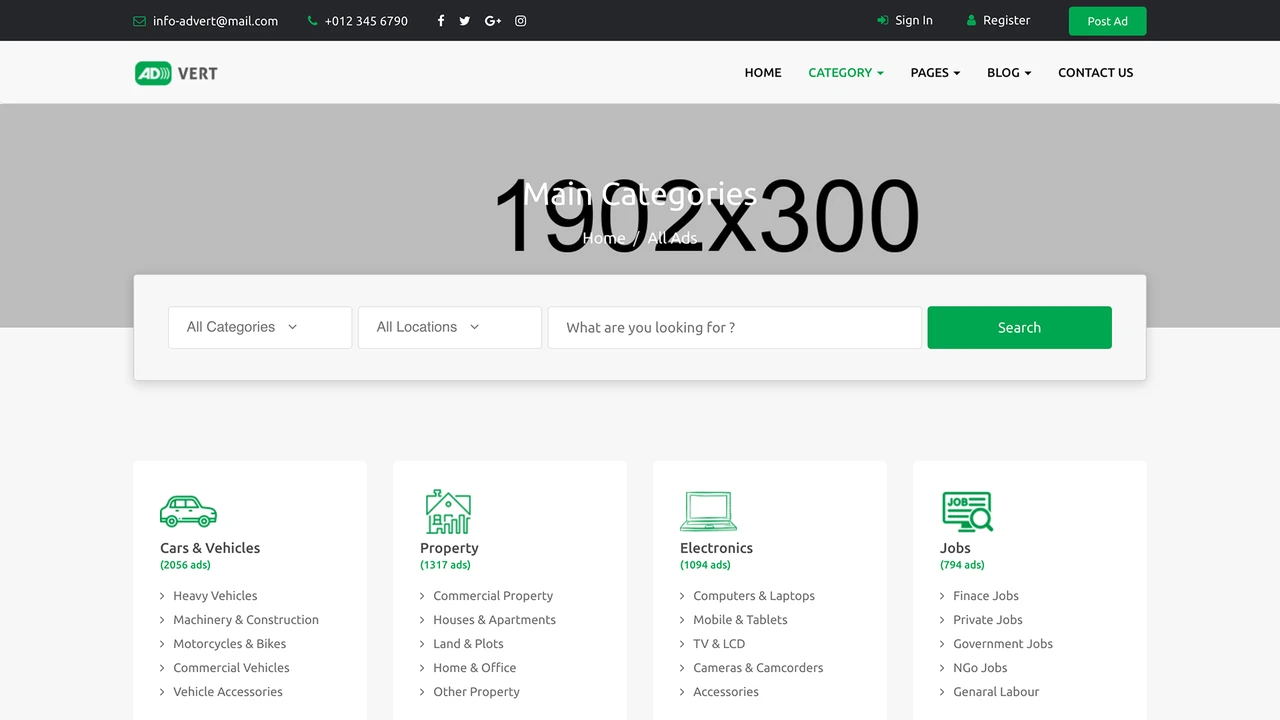The width and height of the screenshot is (1280, 720).
Task: Select Genaral Labour subcategory
Action: [996, 692]
